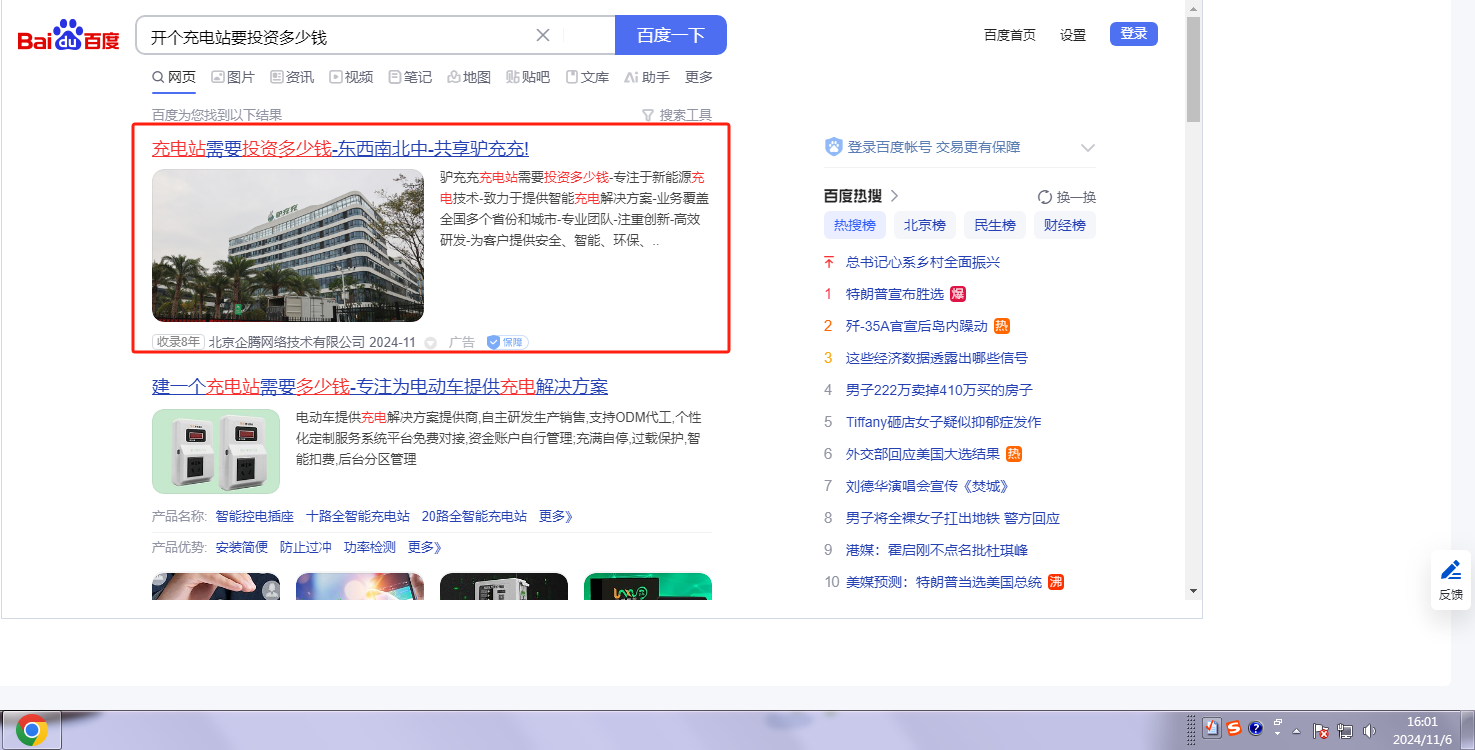
Task: Open hot search 总书记心系乡村全面振兴
Action: (x=923, y=262)
